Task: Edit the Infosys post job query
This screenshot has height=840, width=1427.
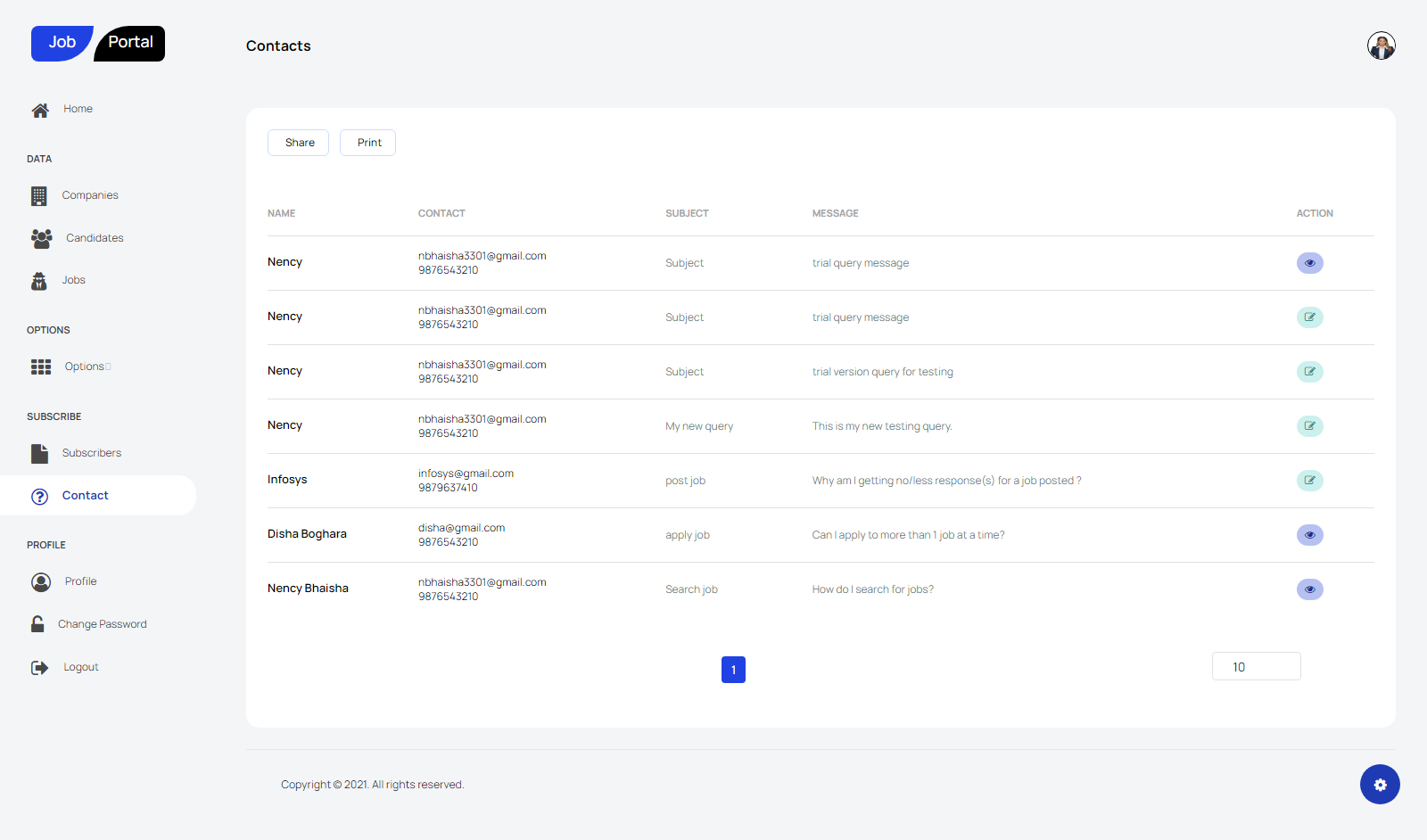Action: (x=1309, y=481)
